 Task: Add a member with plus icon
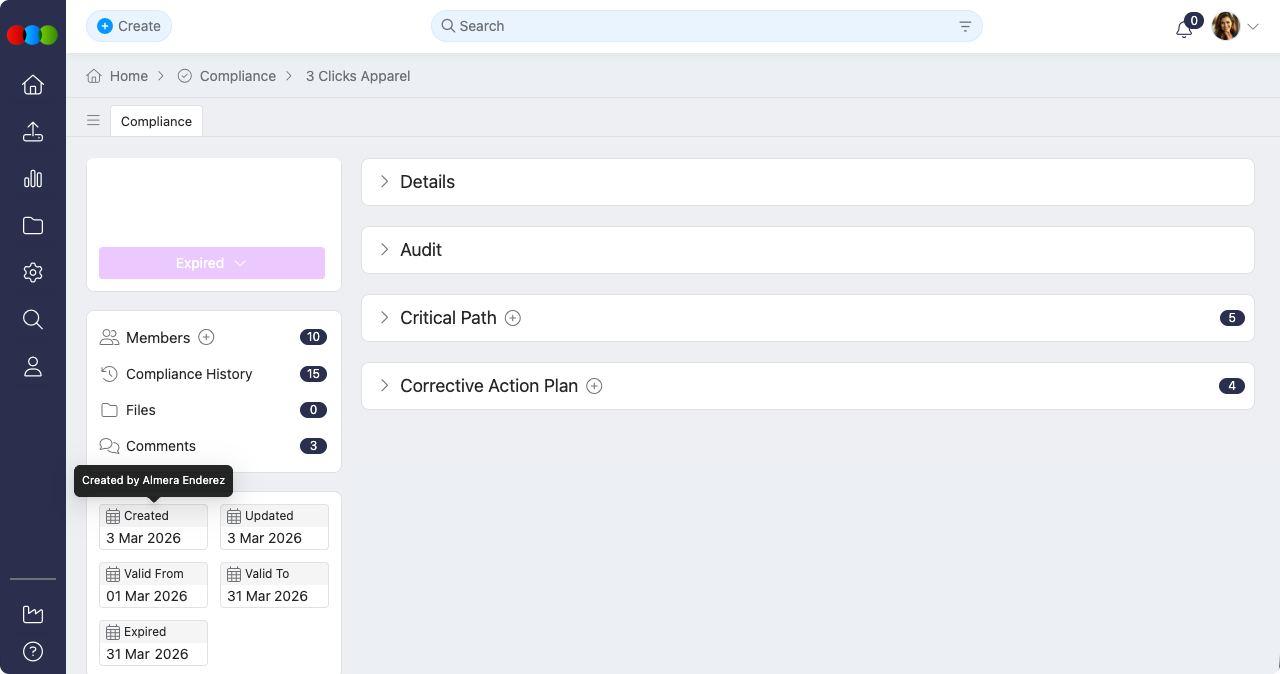[x=207, y=338]
